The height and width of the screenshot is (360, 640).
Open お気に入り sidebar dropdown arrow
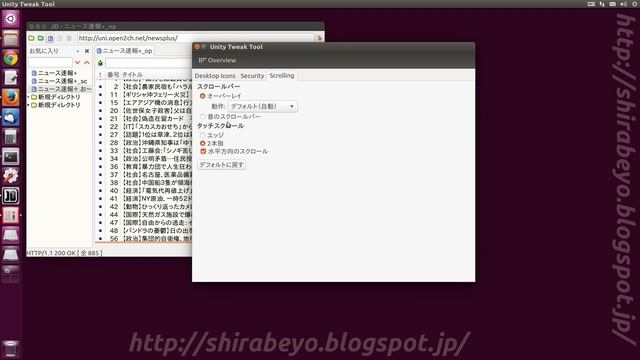point(78,51)
